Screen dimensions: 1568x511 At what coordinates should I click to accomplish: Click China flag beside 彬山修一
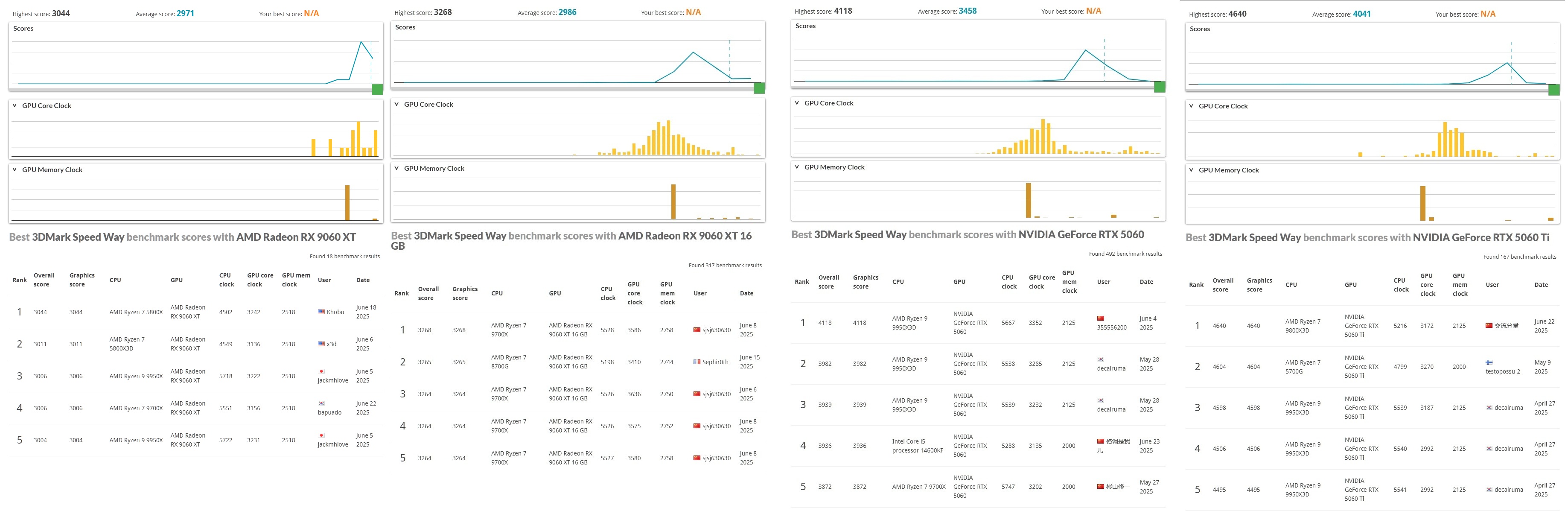coord(1101,487)
